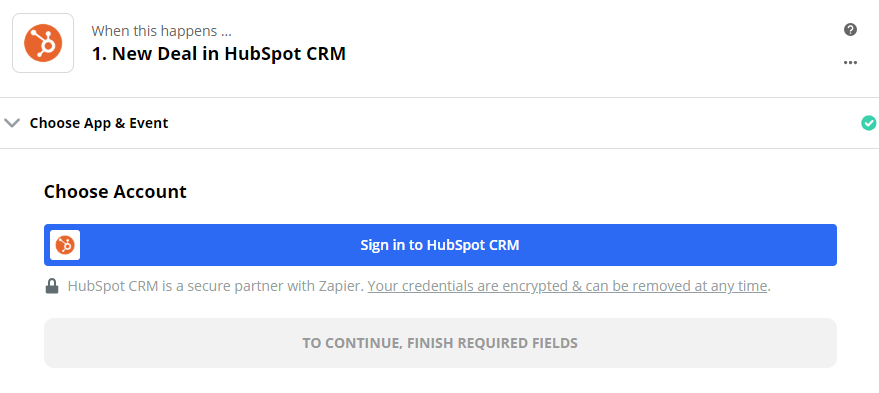Screen dimensions: 879x393
Task: Open the Choose App & Event section header
Action: tap(440, 123)
